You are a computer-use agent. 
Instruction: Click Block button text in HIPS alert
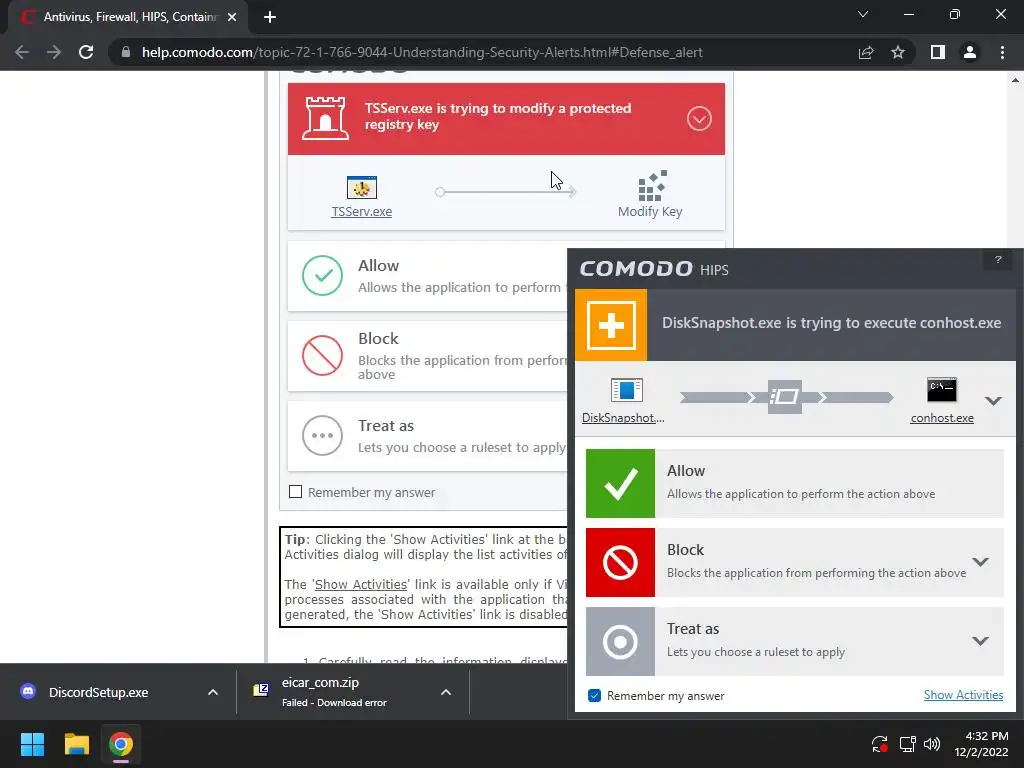click(x=685, y=550)
